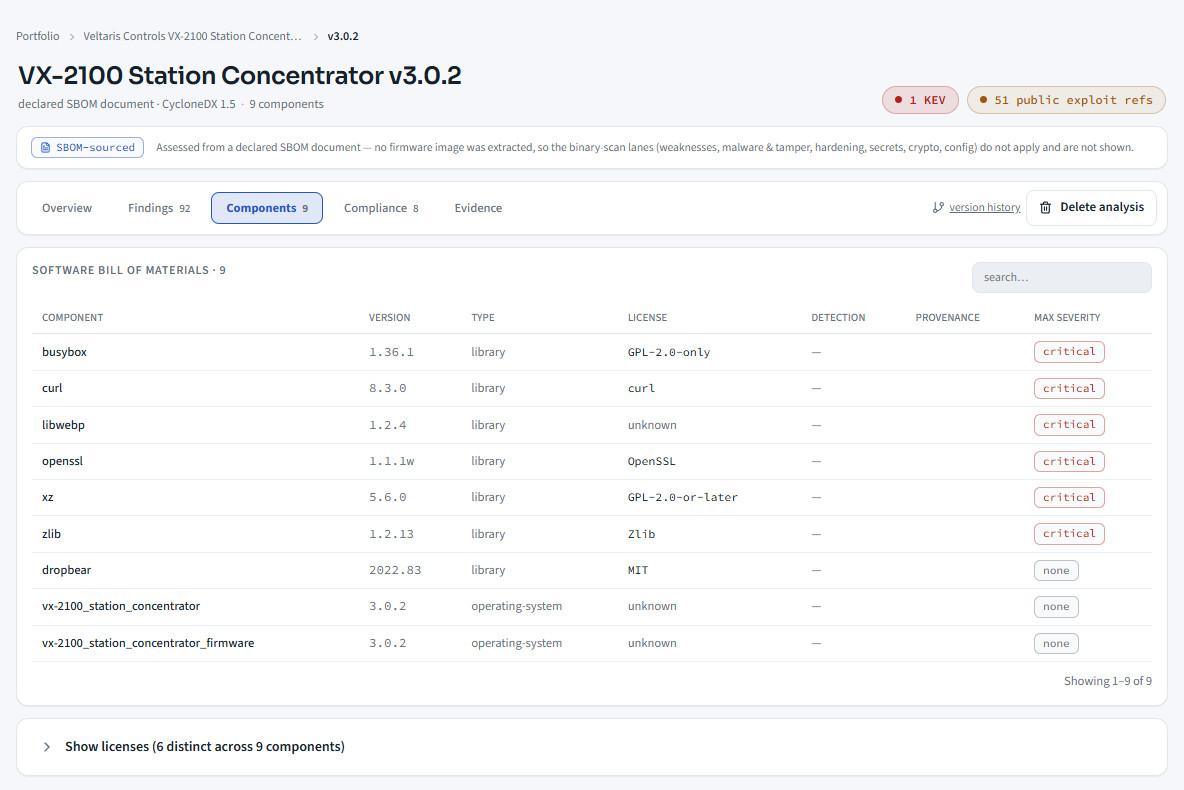Click the Portfolio breadcrumb link
The width and height of the screenshot is (1184, 790).
(x=38, y=36)
